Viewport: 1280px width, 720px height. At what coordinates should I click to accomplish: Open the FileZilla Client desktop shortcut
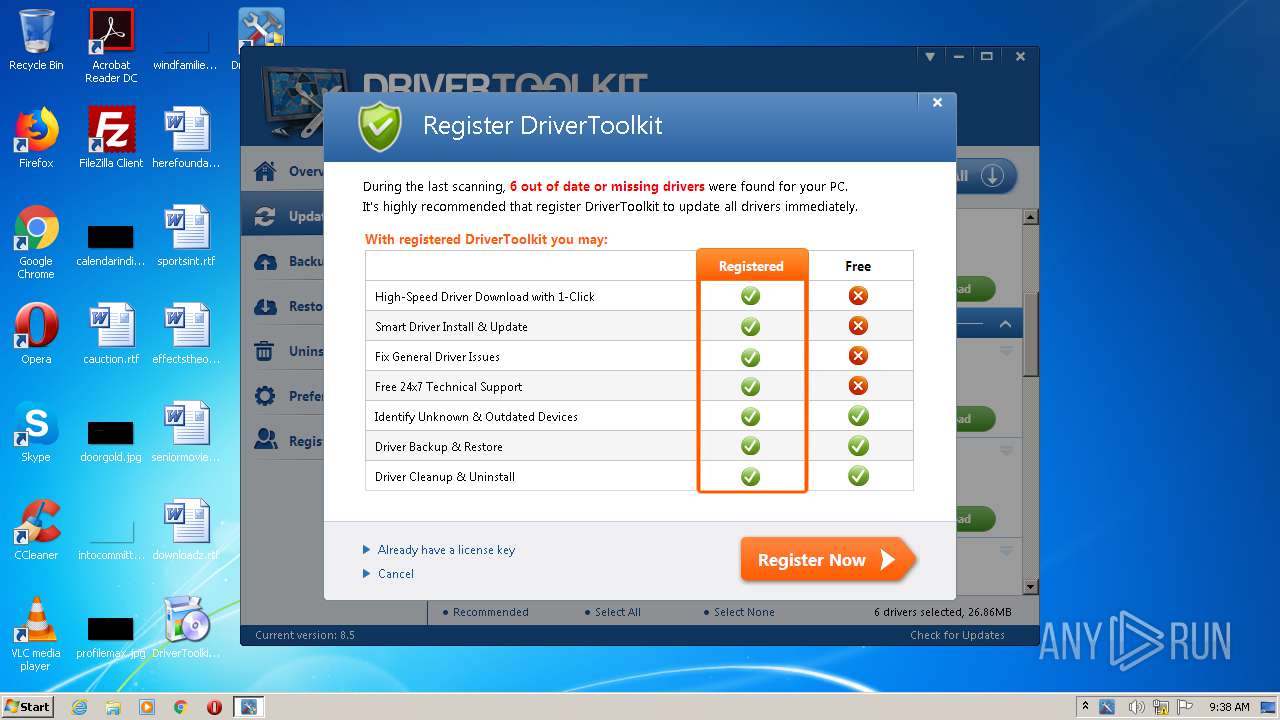[111, 138]
